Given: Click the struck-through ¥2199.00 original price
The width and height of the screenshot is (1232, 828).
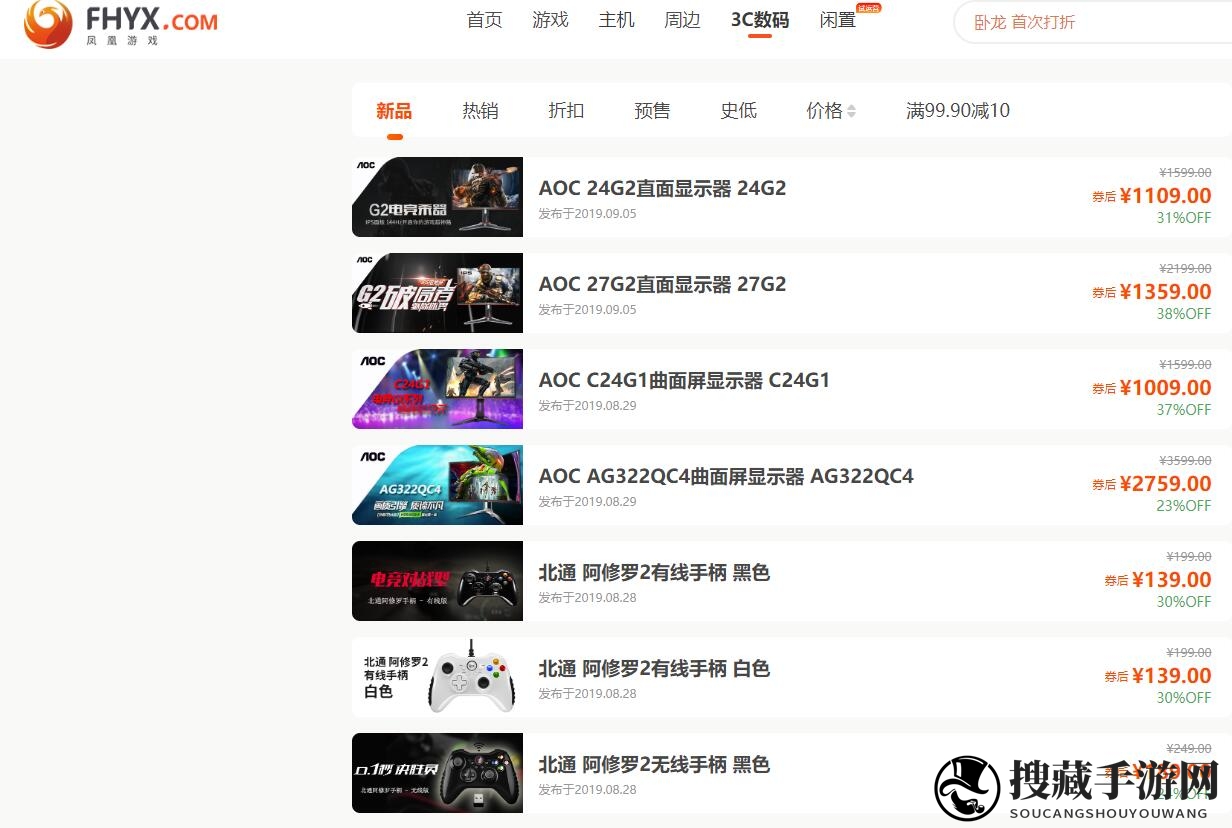Looking at the screenshot, I should tap(1185, 268).
